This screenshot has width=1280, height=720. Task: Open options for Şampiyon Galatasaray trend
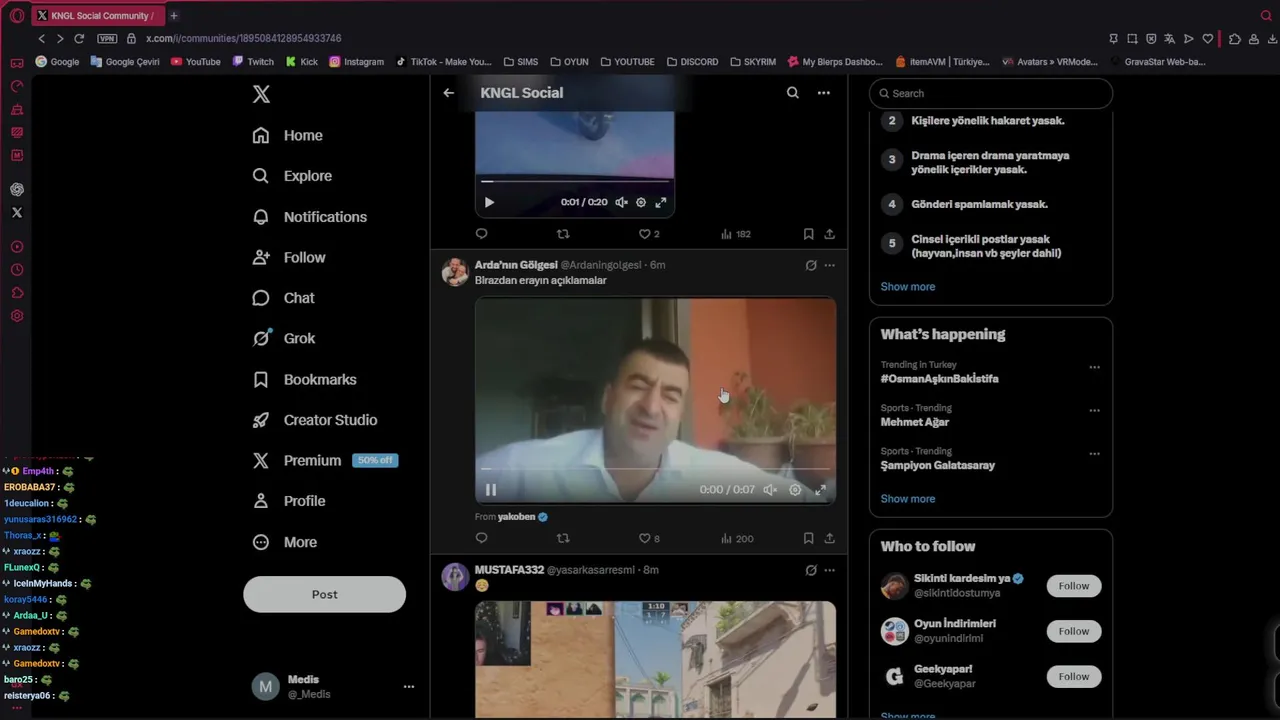[1094, 453]
